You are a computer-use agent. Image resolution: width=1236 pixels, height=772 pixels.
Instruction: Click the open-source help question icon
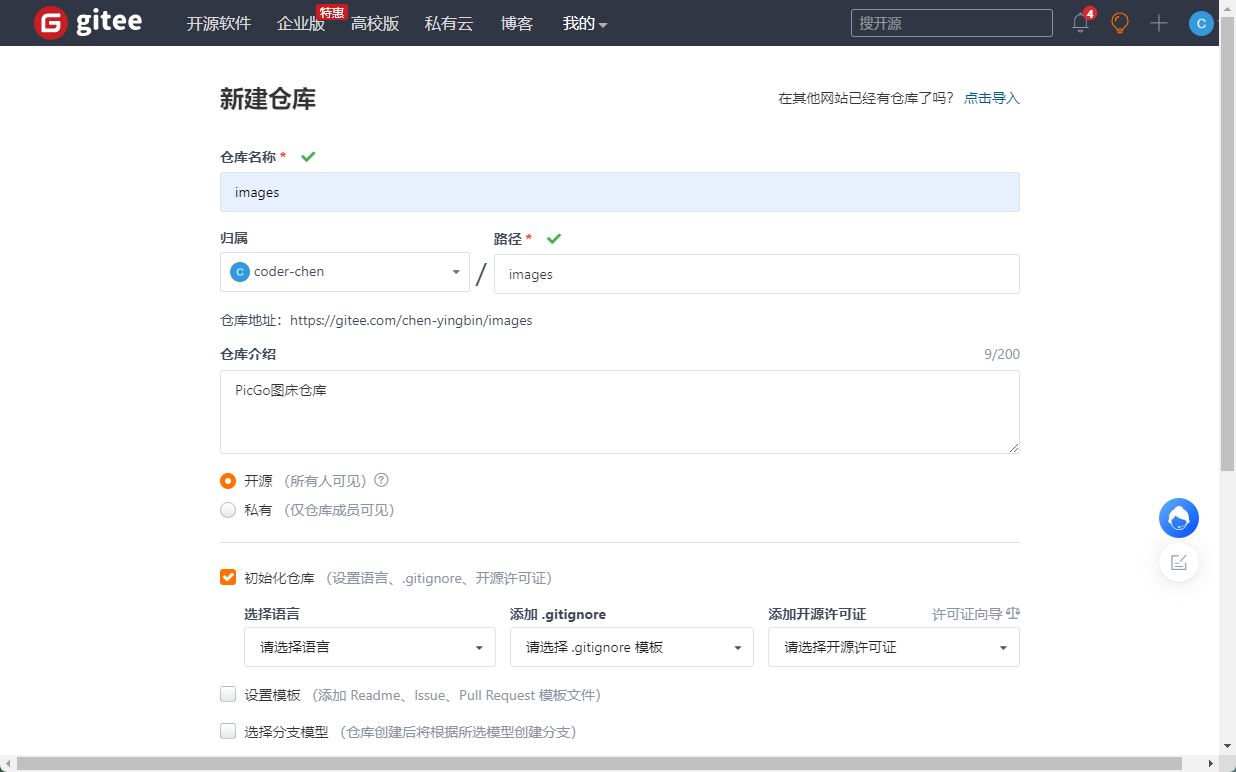381,480
